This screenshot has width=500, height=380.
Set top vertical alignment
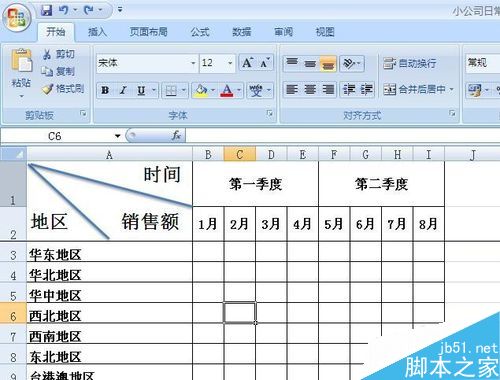tap(292, 63)
